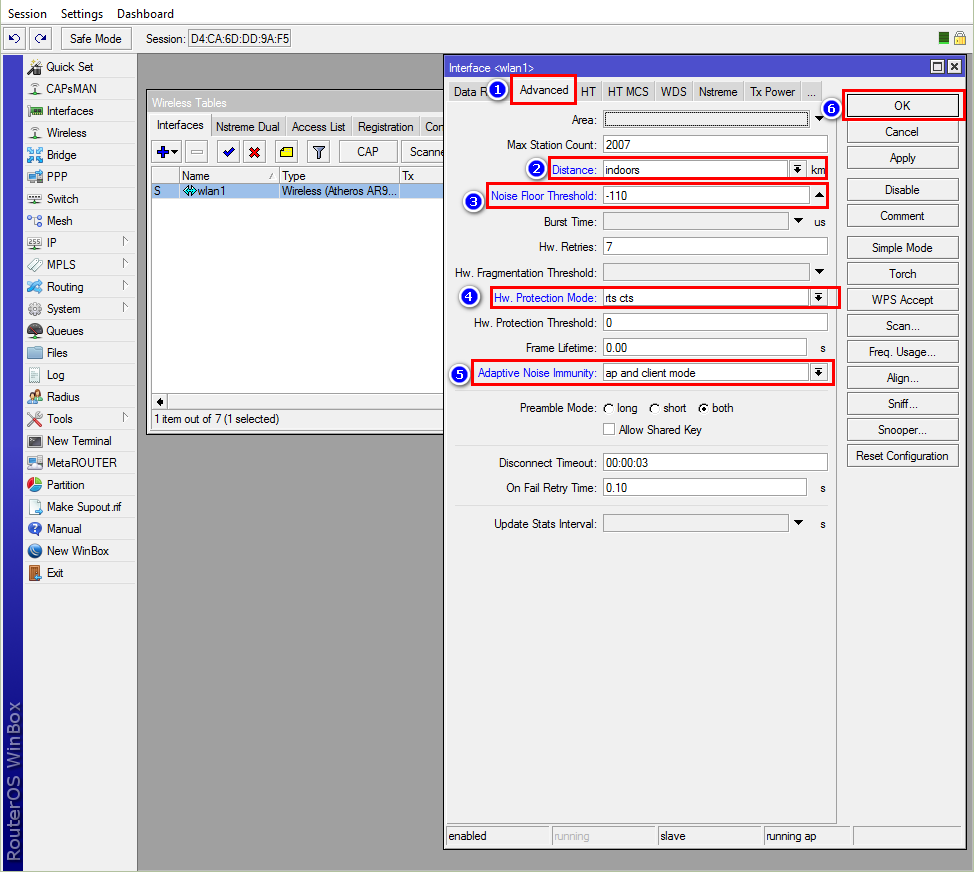Click the Disconnect Timeout field
The width and height of the screenshot is (974, 872).
click(715, 463)
